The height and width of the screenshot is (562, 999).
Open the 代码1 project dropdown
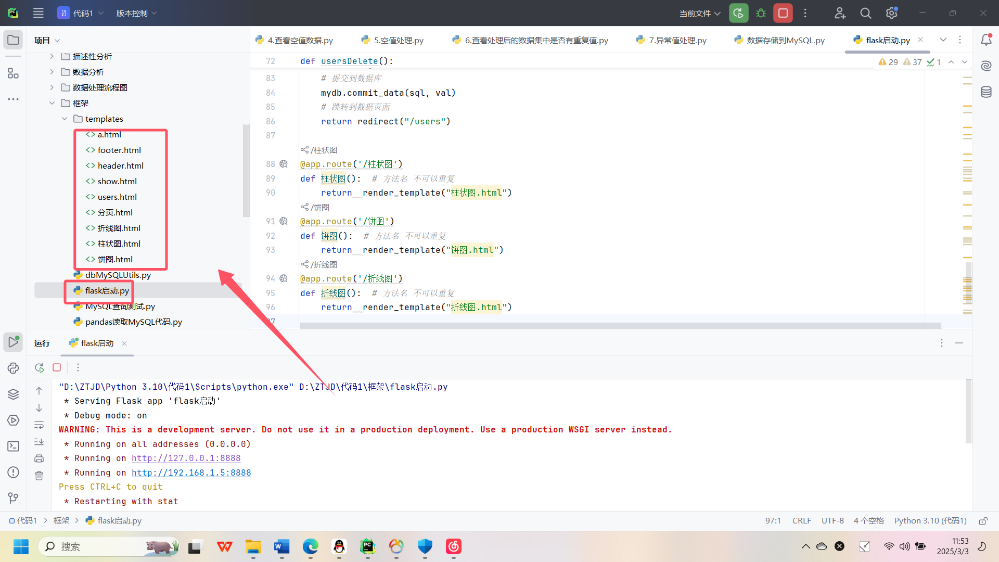coord(80,13)
